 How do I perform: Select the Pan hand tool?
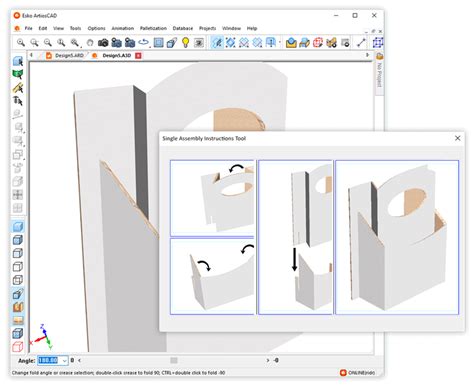[x=90, y=43]
